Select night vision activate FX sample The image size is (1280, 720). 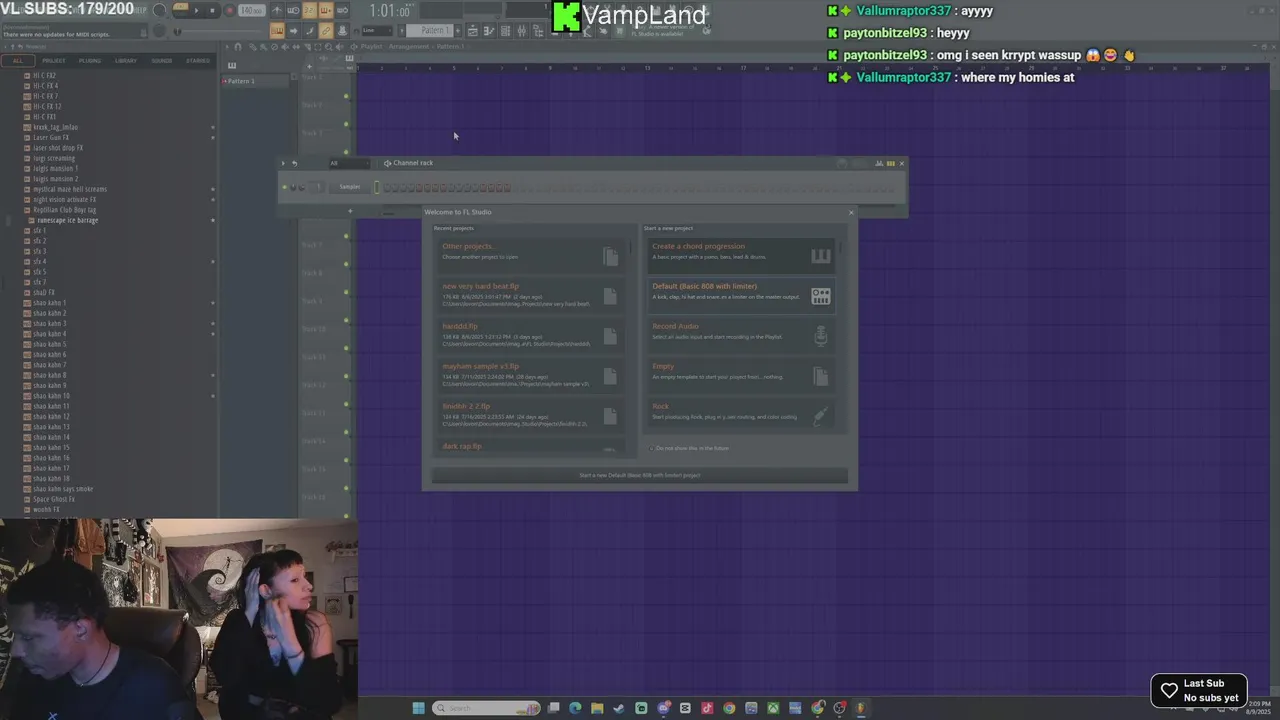click(64, 199)
